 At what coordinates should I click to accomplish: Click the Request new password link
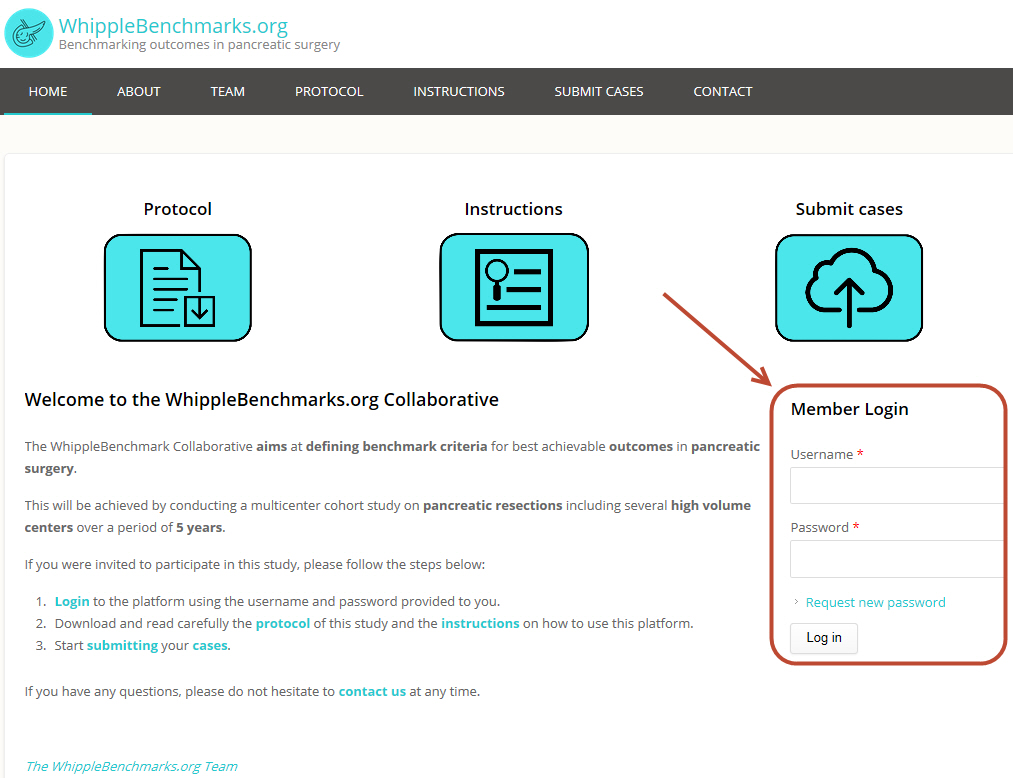click(x=875, y=602)
